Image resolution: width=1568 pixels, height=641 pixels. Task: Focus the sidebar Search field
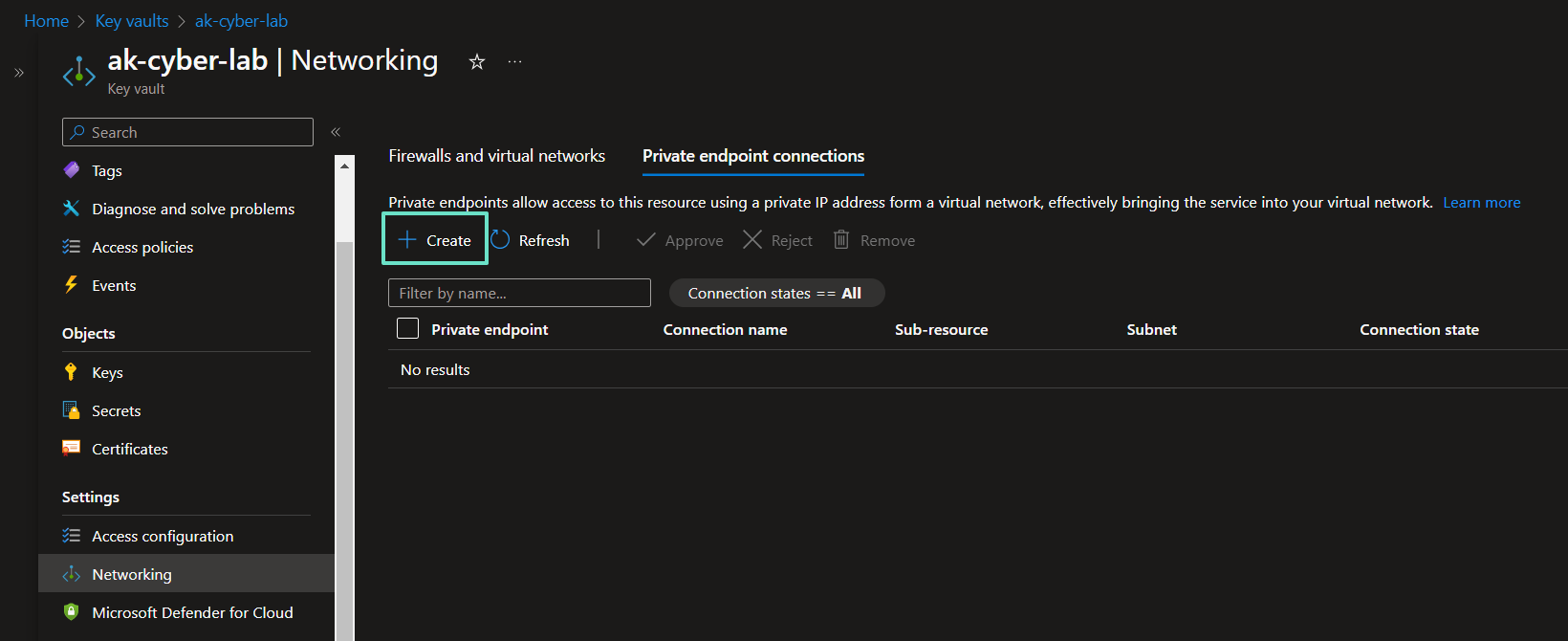[187, 132]
